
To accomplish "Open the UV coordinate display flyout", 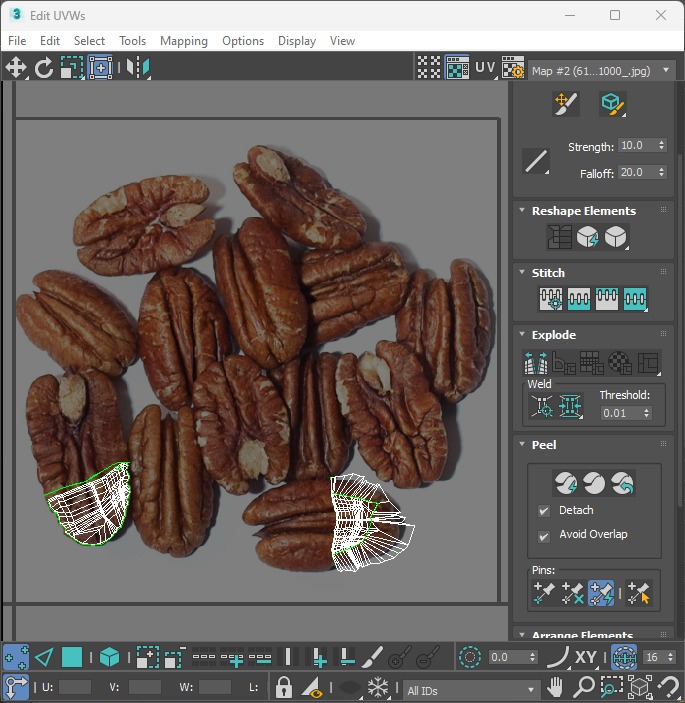I will pyautogui.click(x=485, y=68).
